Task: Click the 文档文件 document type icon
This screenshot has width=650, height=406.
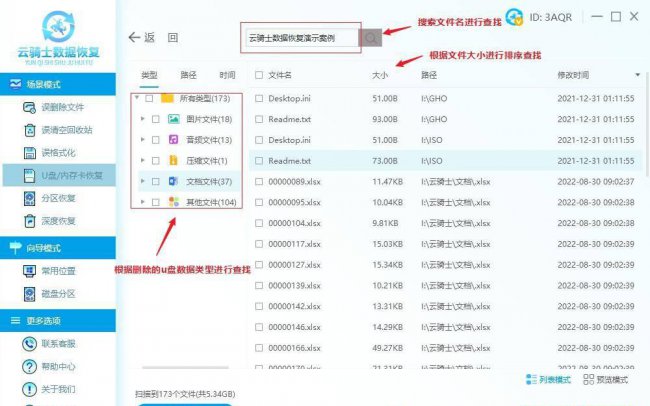Action: (x=173, y=181)
